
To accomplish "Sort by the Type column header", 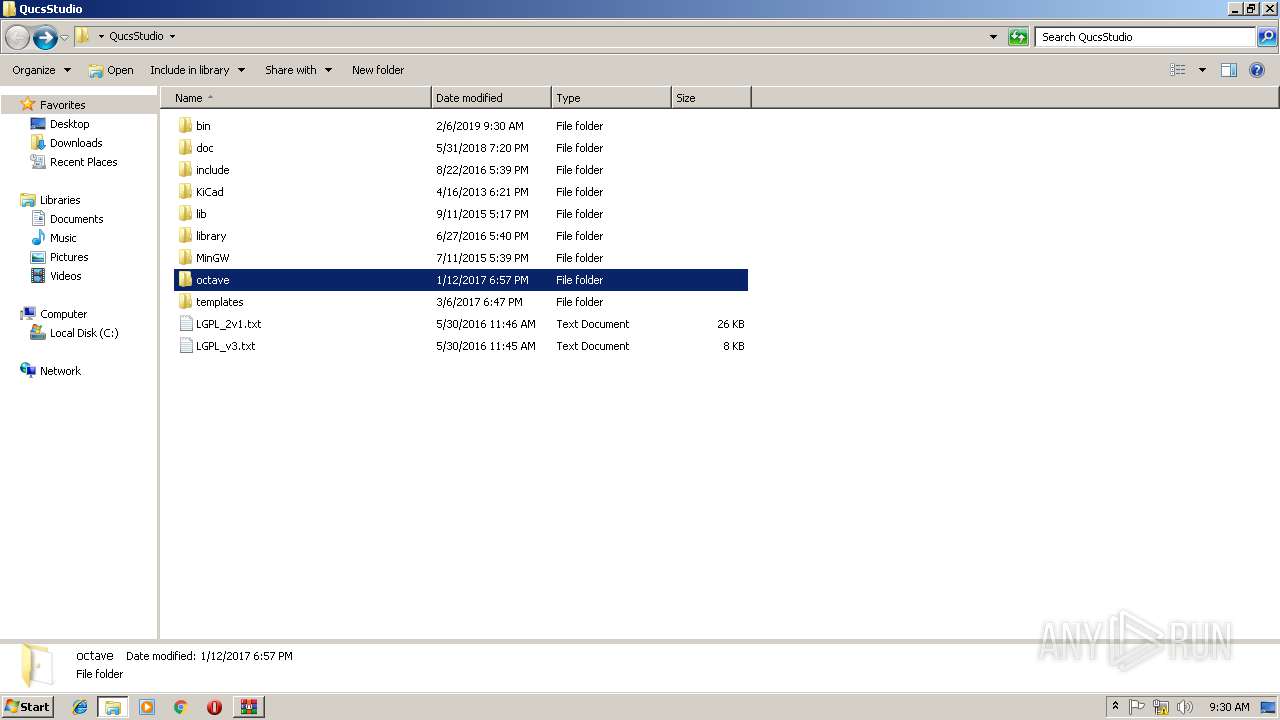I will (611, 98).
